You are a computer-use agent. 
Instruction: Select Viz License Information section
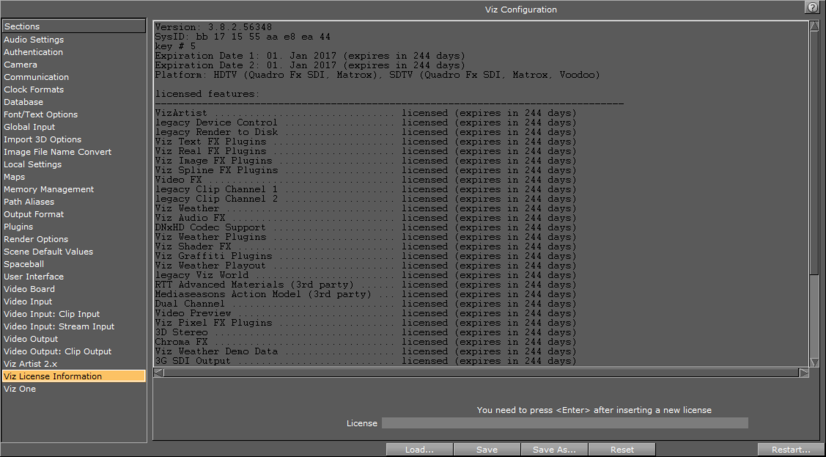[x=74, y=376]
